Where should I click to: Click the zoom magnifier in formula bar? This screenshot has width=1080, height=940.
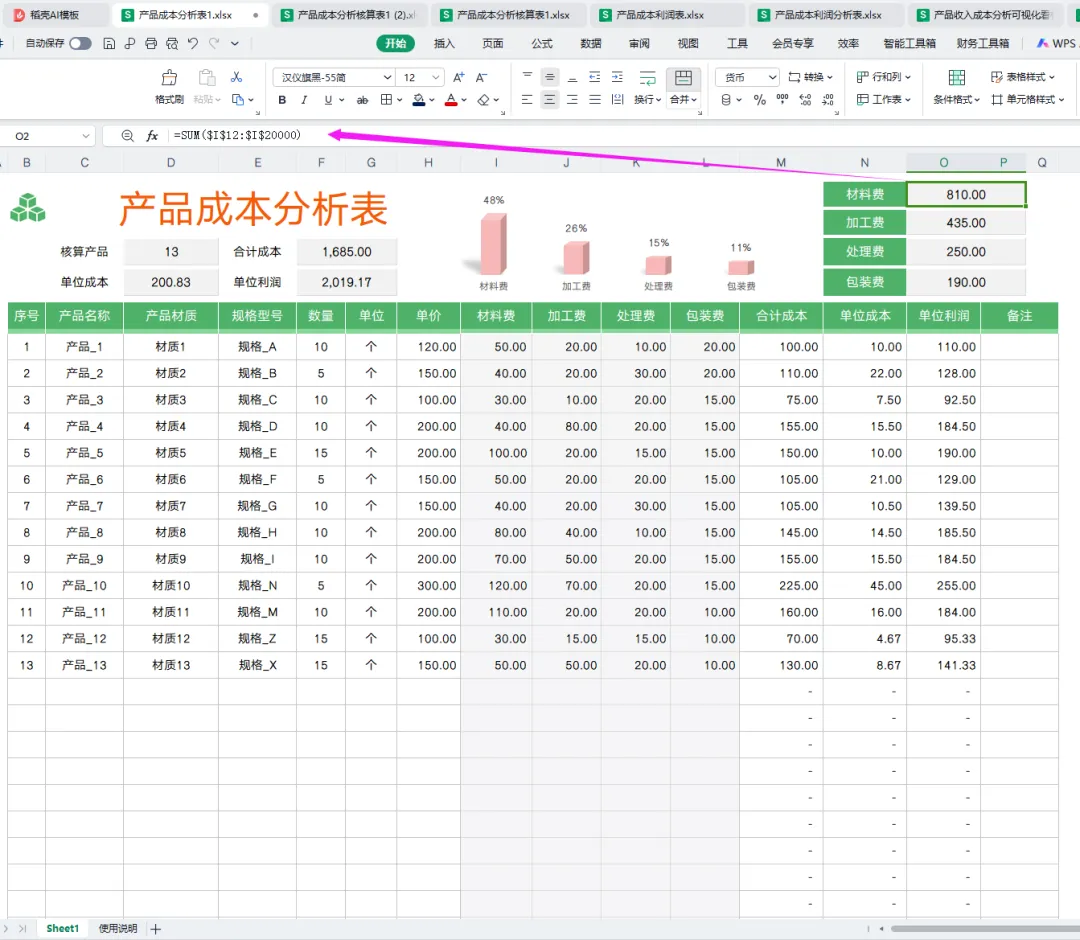click(127, 136)
